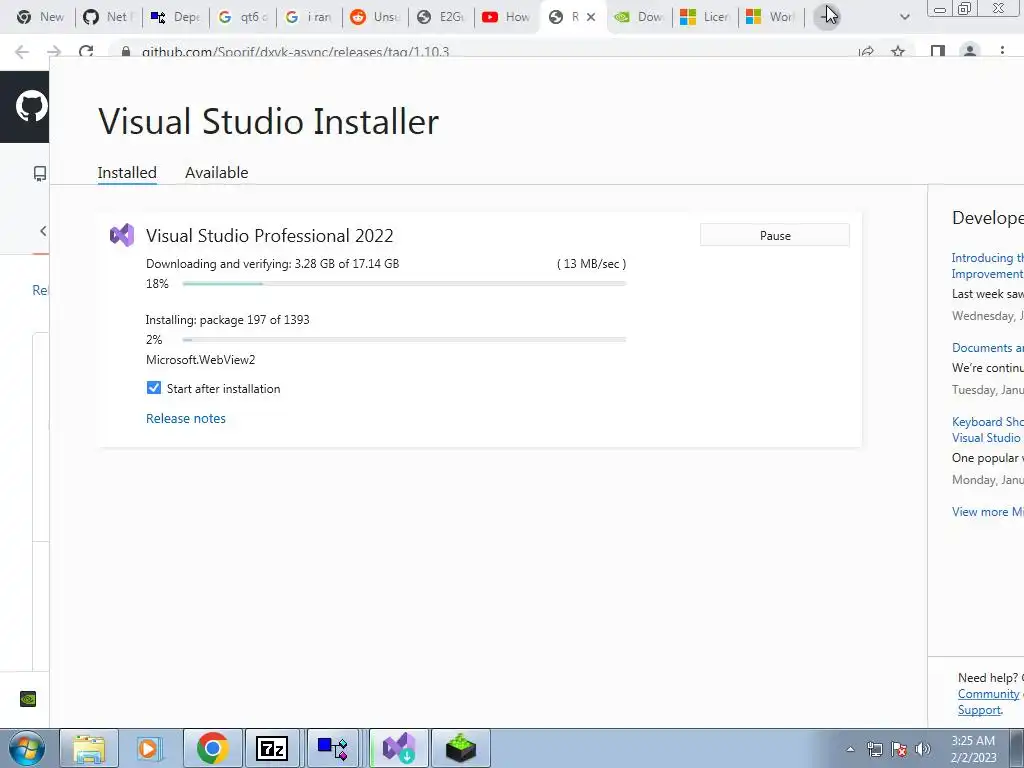Switch to the Reddit Unsu tab
Screen dimensions: 1024x768
tap(375, 17)
